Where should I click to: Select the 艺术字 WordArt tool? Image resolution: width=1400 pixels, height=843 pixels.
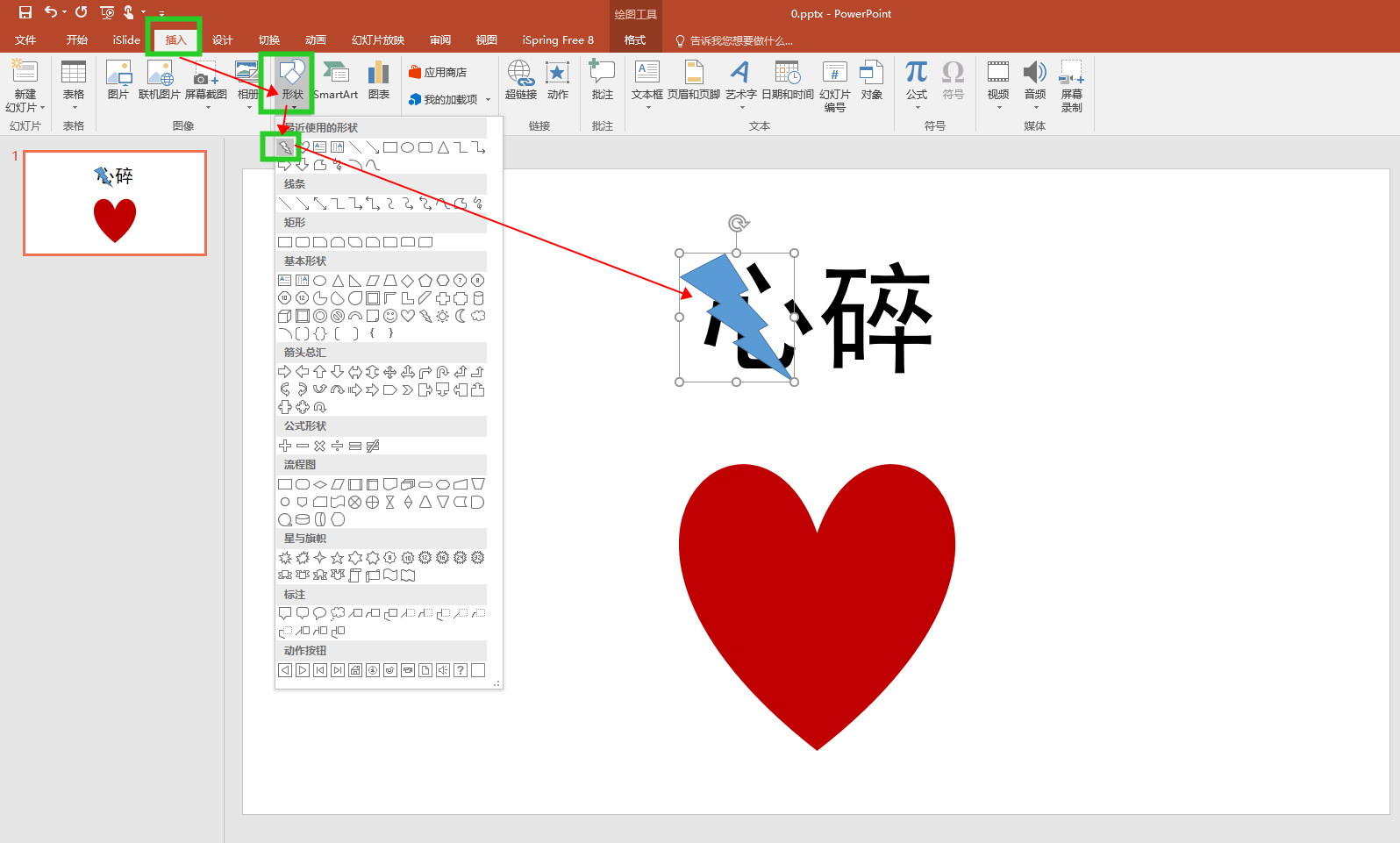pos(740,79)
